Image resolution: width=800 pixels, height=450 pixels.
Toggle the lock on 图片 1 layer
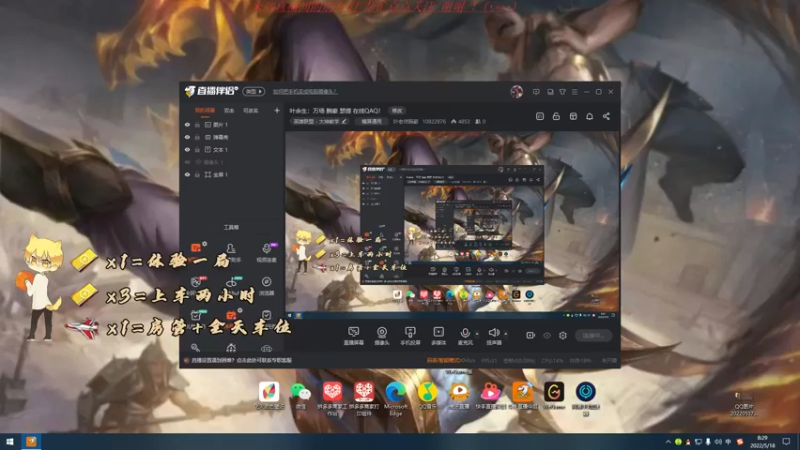tap(197, 124)
